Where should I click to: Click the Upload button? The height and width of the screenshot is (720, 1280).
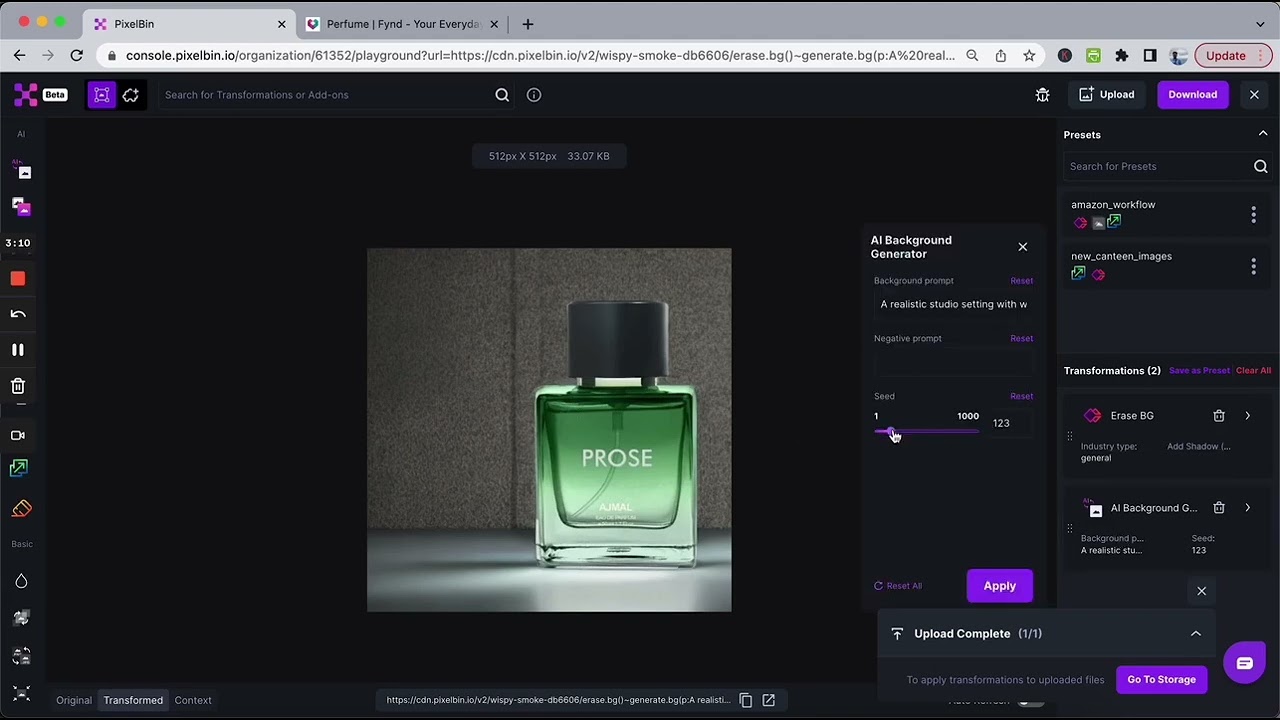[x=1107, y=95]
